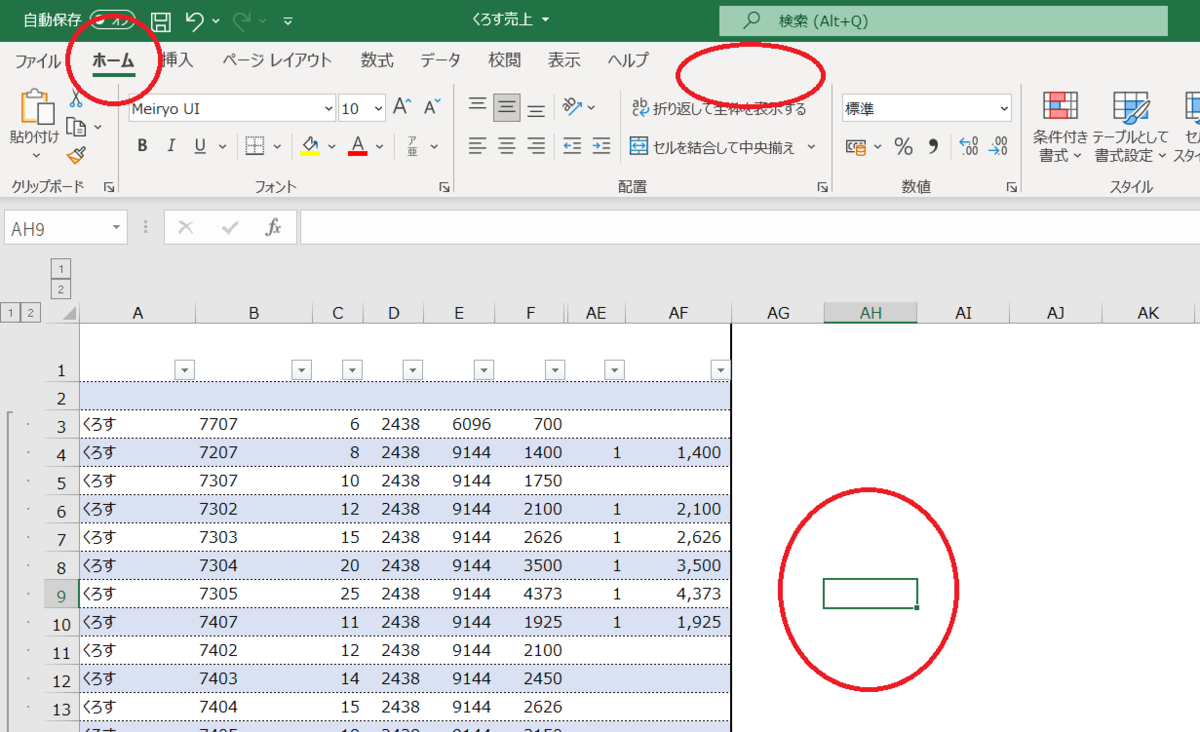Apply the borders icon
Viewport: 1200px width, 732px height.
tap(255, 146)
